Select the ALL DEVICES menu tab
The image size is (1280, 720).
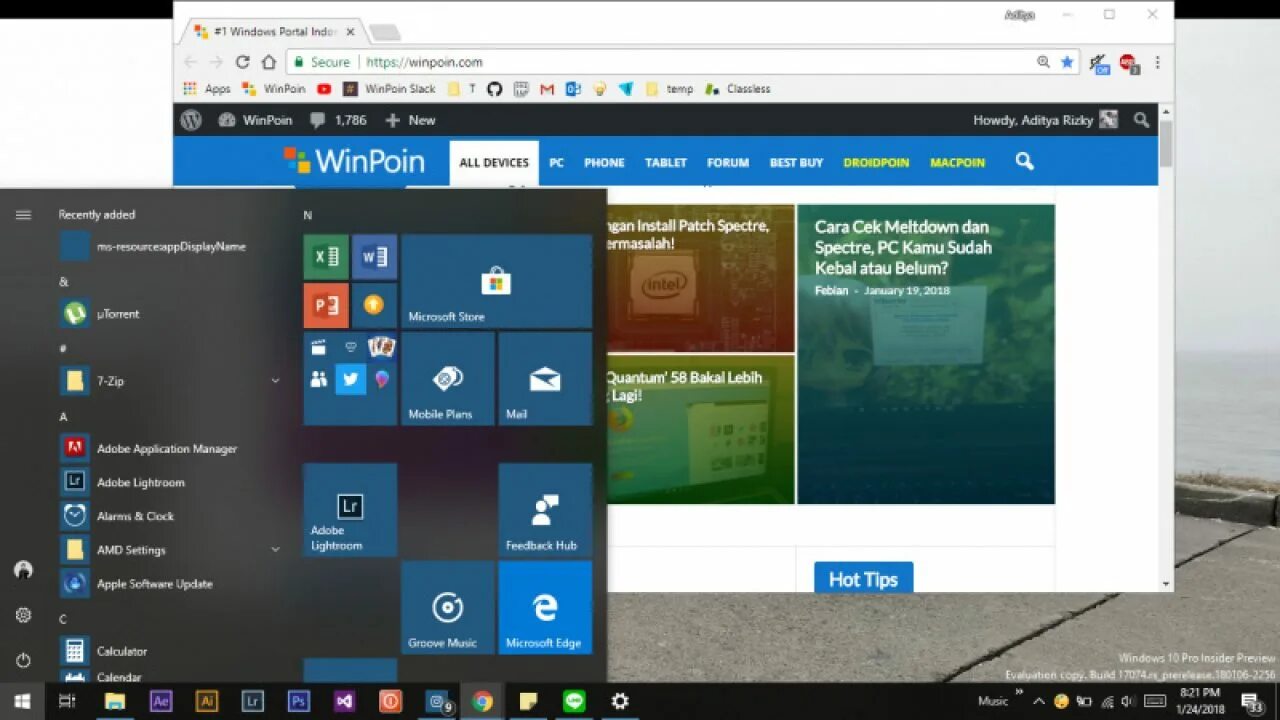pos(494,162)
